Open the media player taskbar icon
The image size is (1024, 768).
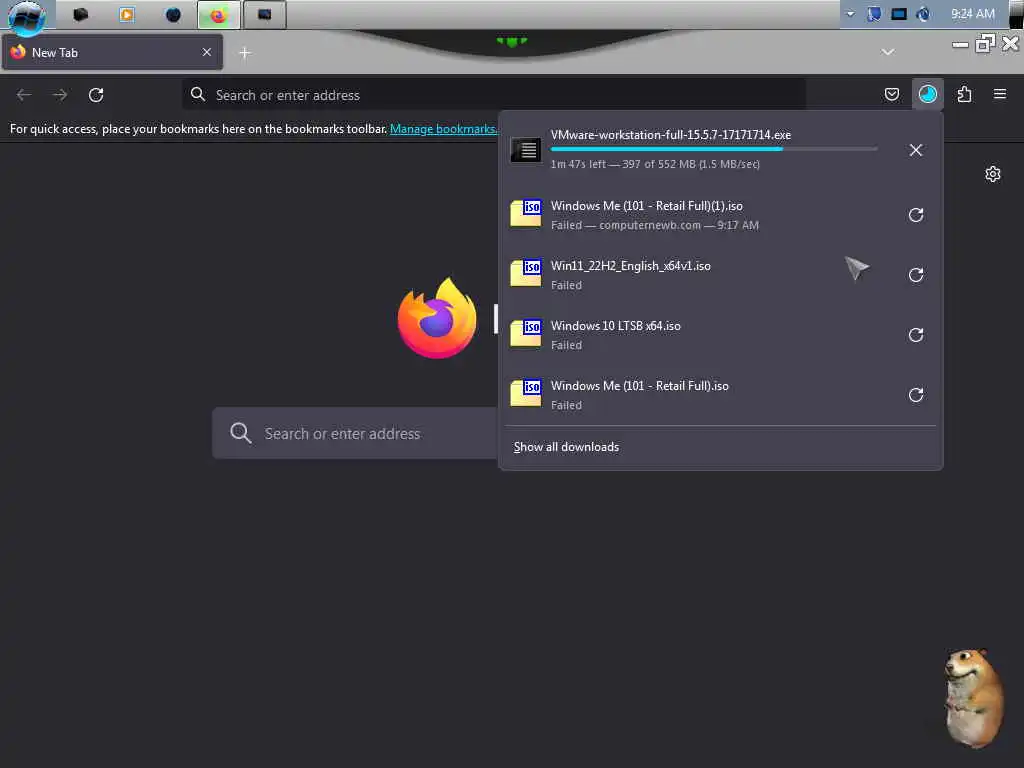click(x=127, y=14)
